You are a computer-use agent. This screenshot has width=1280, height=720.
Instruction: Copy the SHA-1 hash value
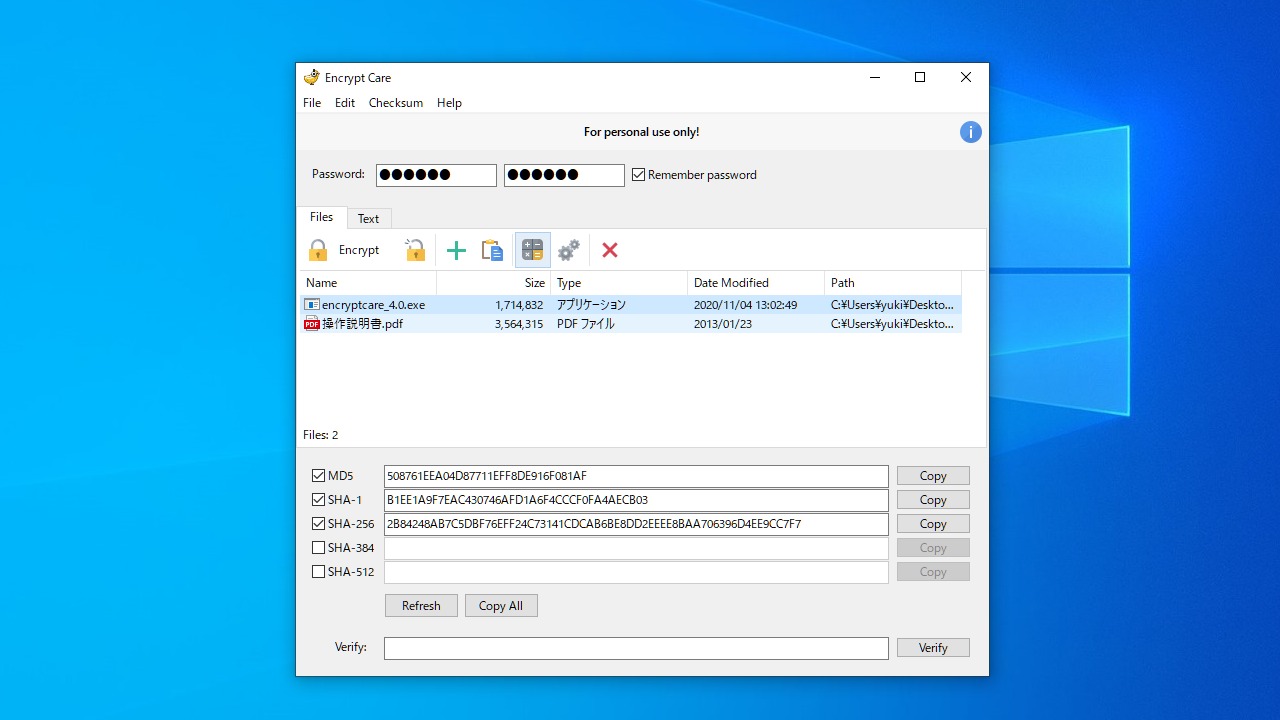click(933, 500)
